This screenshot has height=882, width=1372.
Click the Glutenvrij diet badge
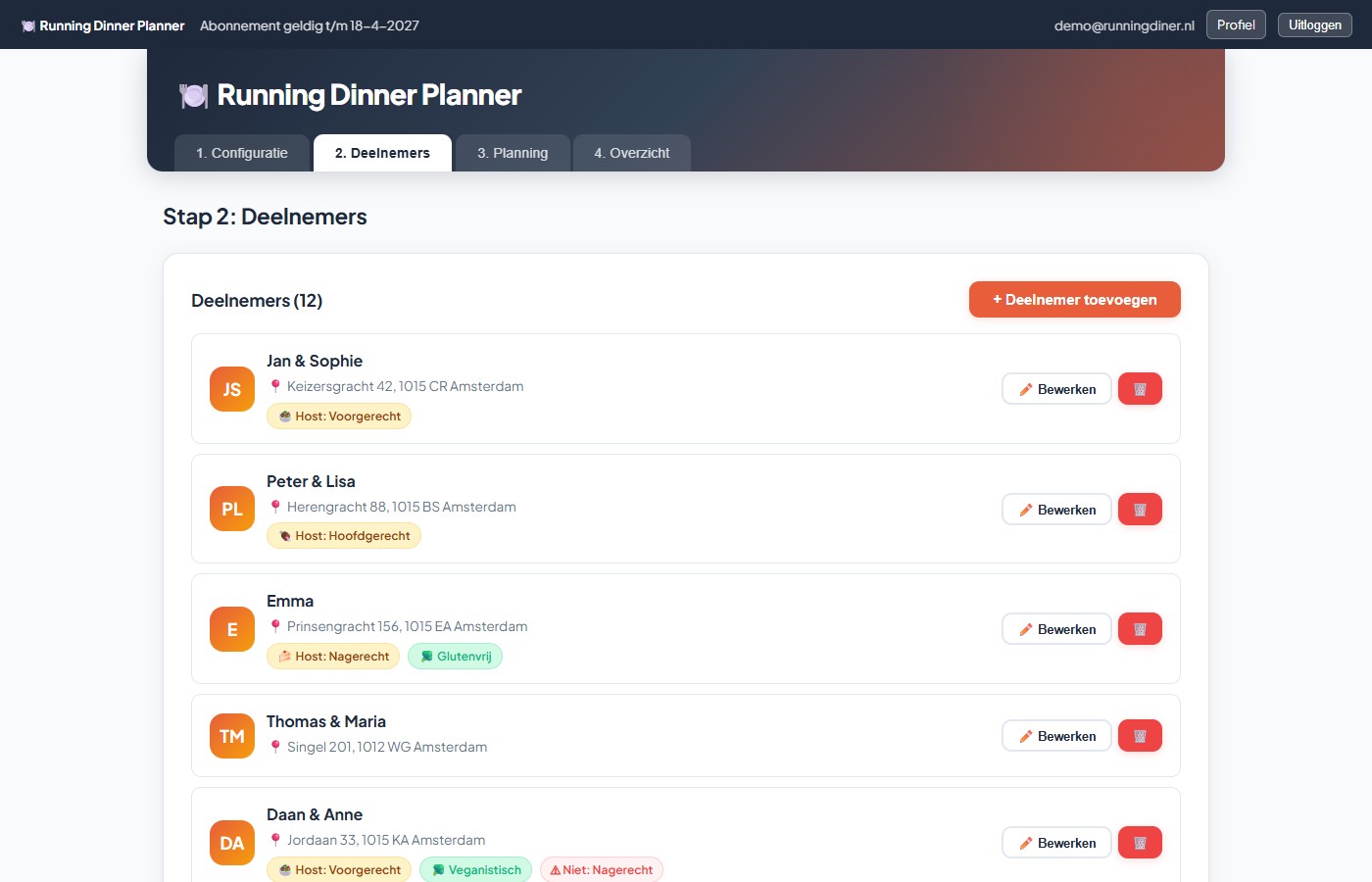click(455, 657)
